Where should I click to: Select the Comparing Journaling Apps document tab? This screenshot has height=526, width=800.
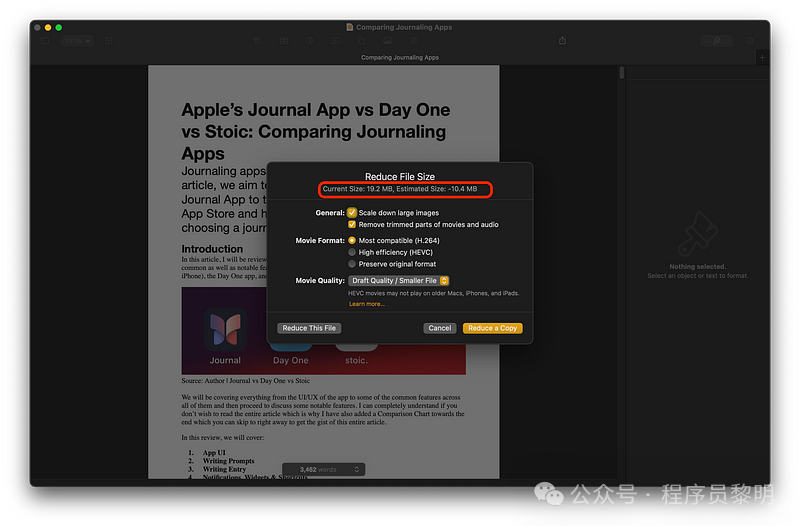(x=399, y=58)
